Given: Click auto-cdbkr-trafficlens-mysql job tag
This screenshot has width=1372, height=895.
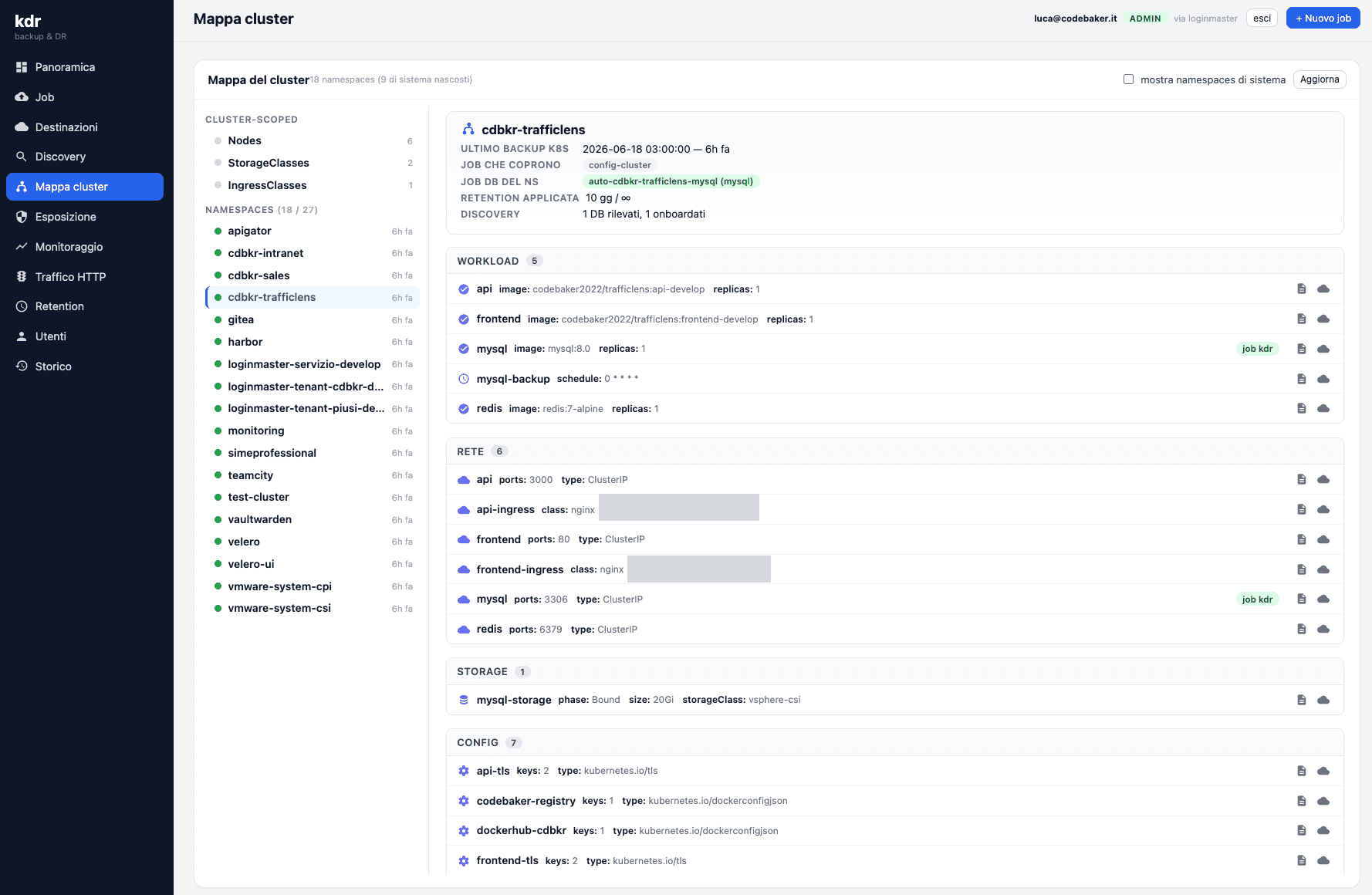Looking at the screenshot, I should (x=671, y=181).
